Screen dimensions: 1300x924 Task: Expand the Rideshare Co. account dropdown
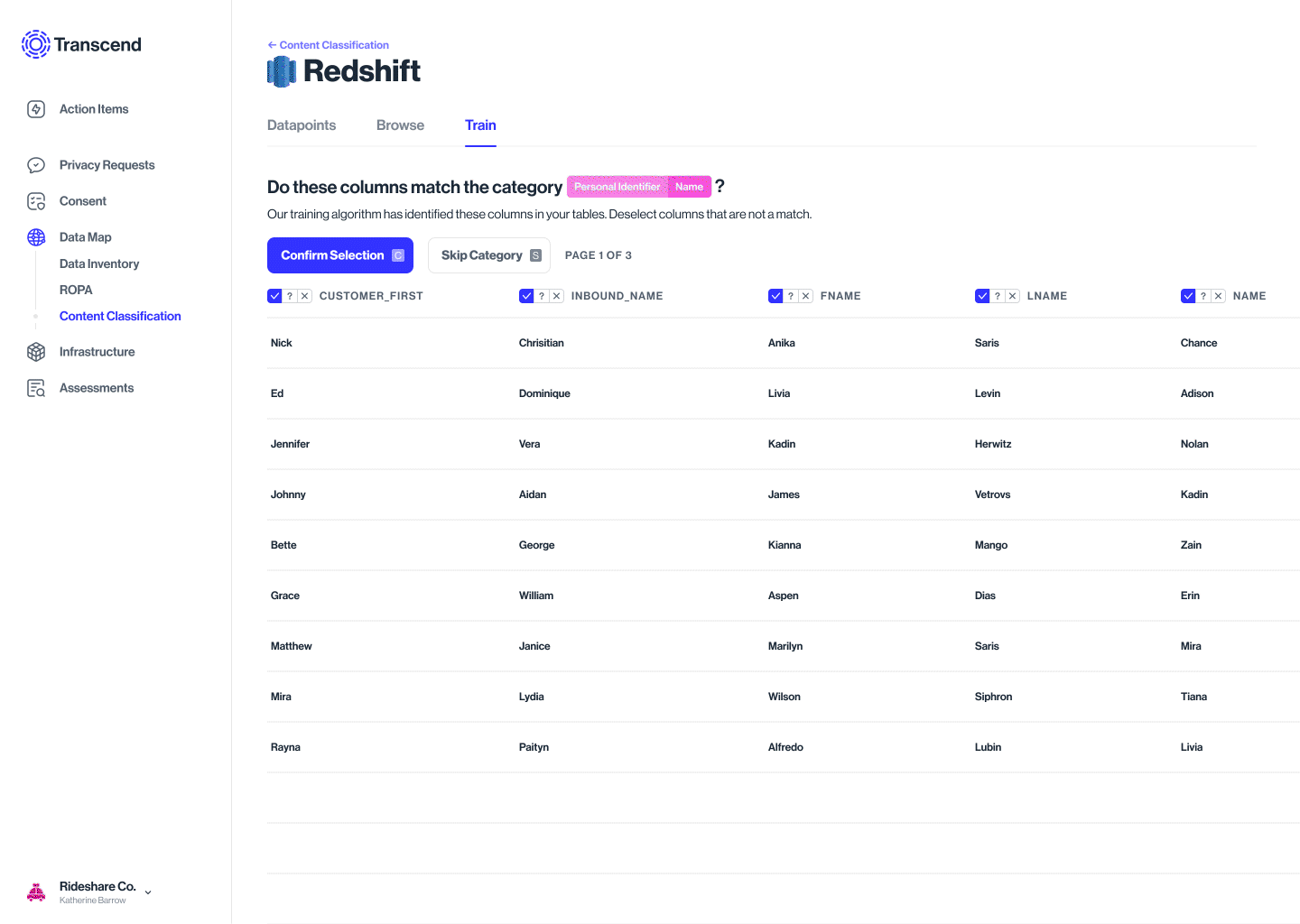tap(148, 892)
